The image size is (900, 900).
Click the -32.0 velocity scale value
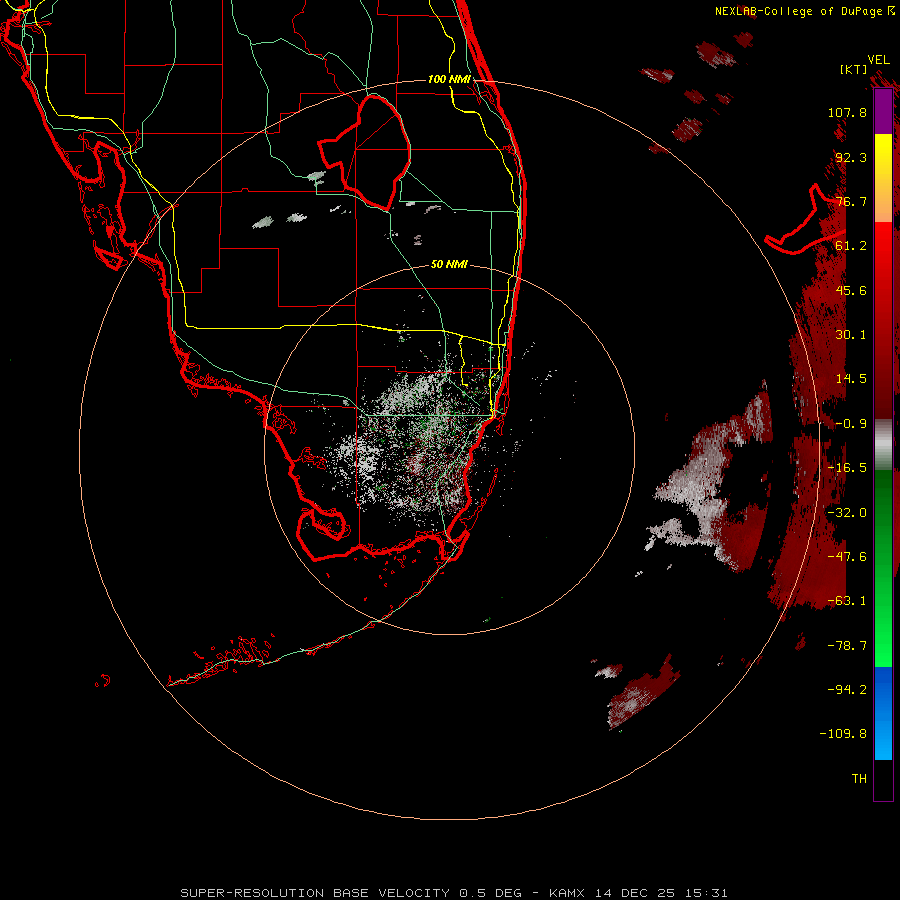pyautogui.click(x=847, y=513)
